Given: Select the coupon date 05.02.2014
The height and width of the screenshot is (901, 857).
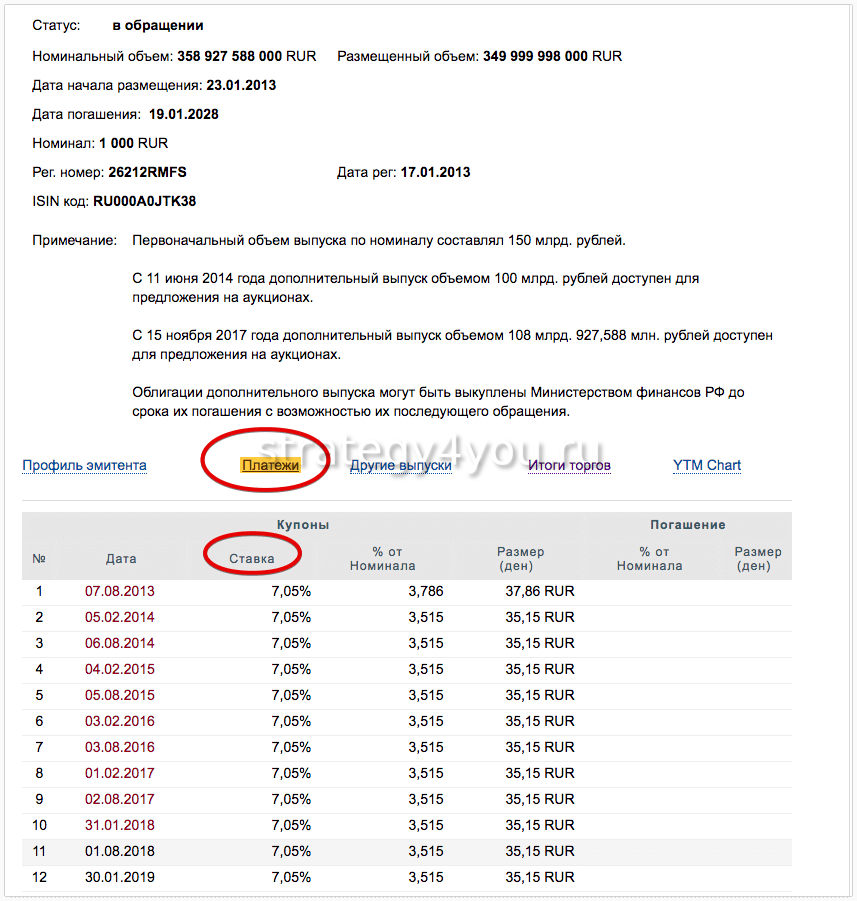Looking at the screenshot, I should coord(120,617).
